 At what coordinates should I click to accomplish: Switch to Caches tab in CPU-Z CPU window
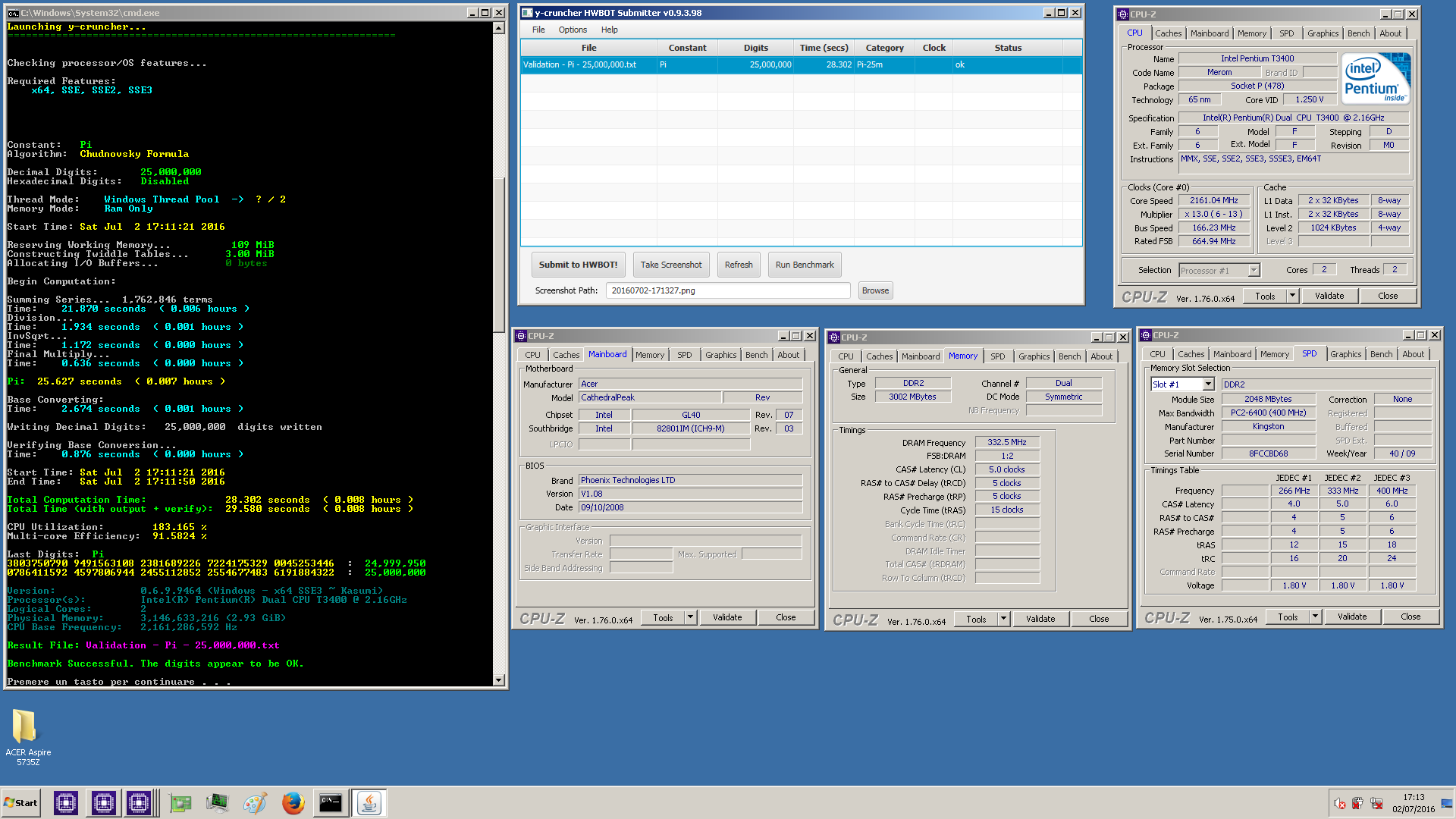(x=1168, y=33)
